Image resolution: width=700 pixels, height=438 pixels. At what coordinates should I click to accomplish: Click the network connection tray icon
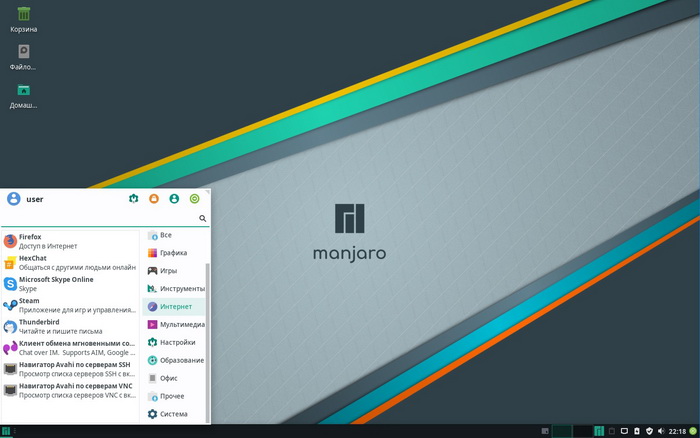(625, 431)
